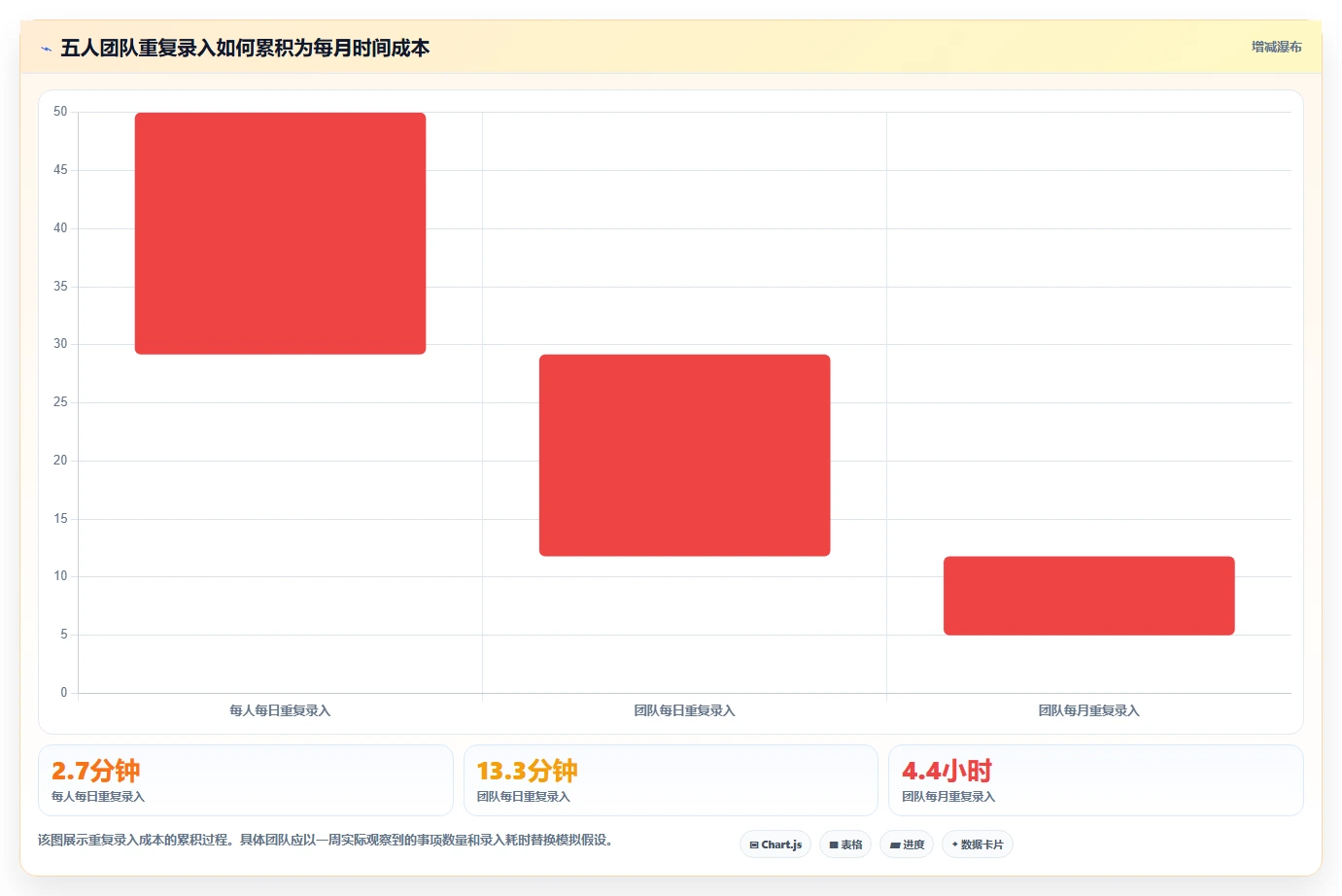
Task: Click the y-axis tick label 0
Action: 64,693
